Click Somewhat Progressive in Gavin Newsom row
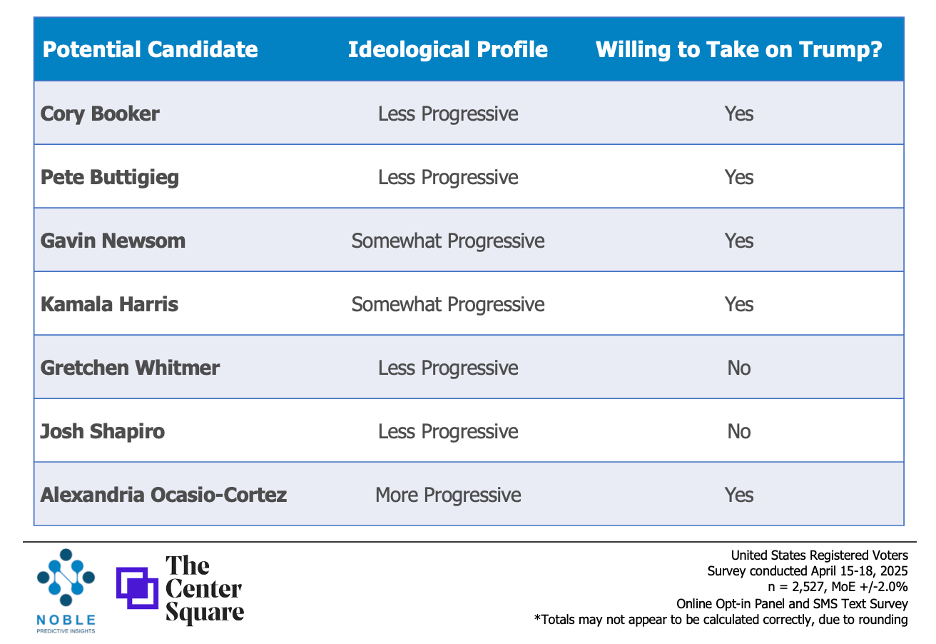This screenshot has height=644, width=936. coord(448,241)
